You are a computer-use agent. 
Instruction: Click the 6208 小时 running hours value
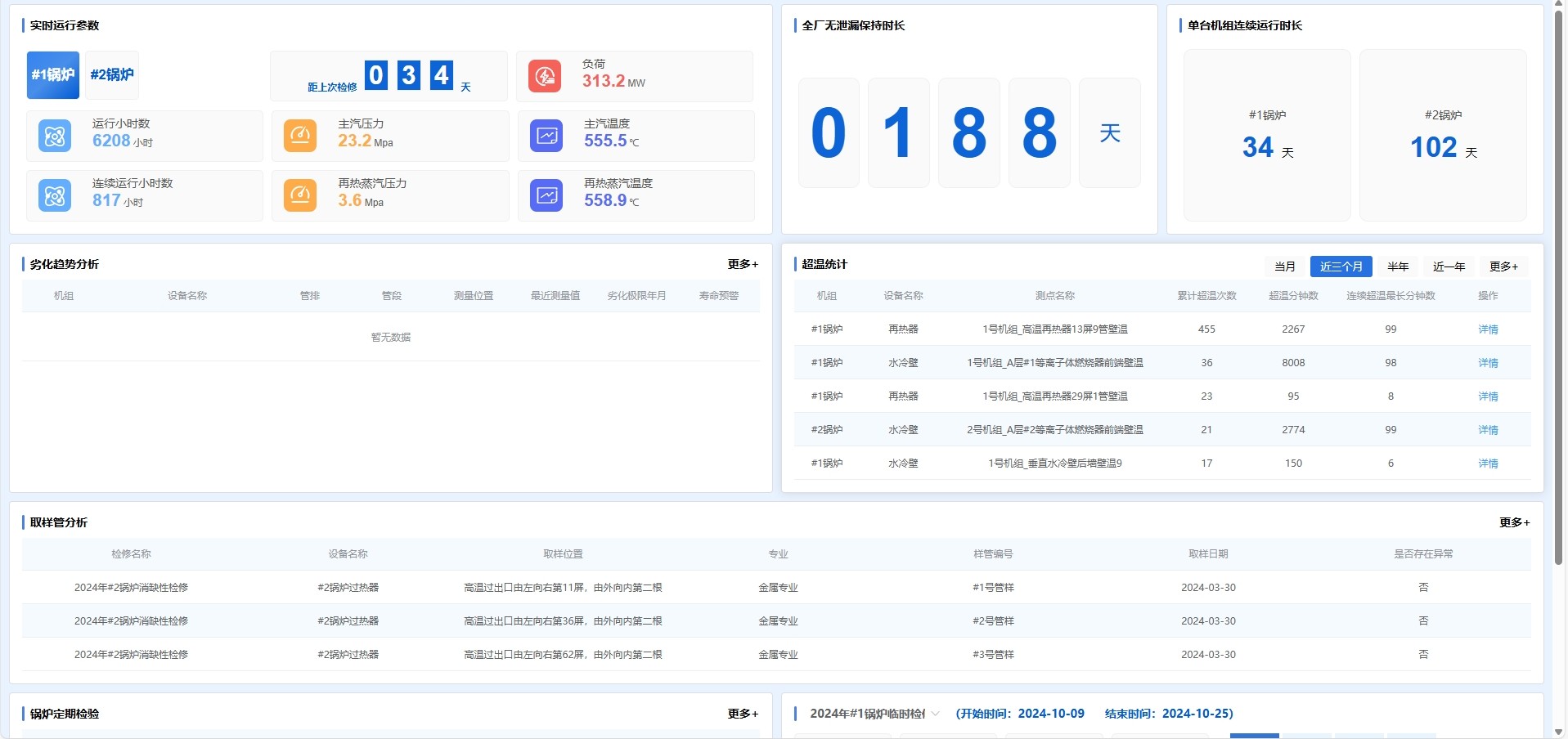pos(122,141)
